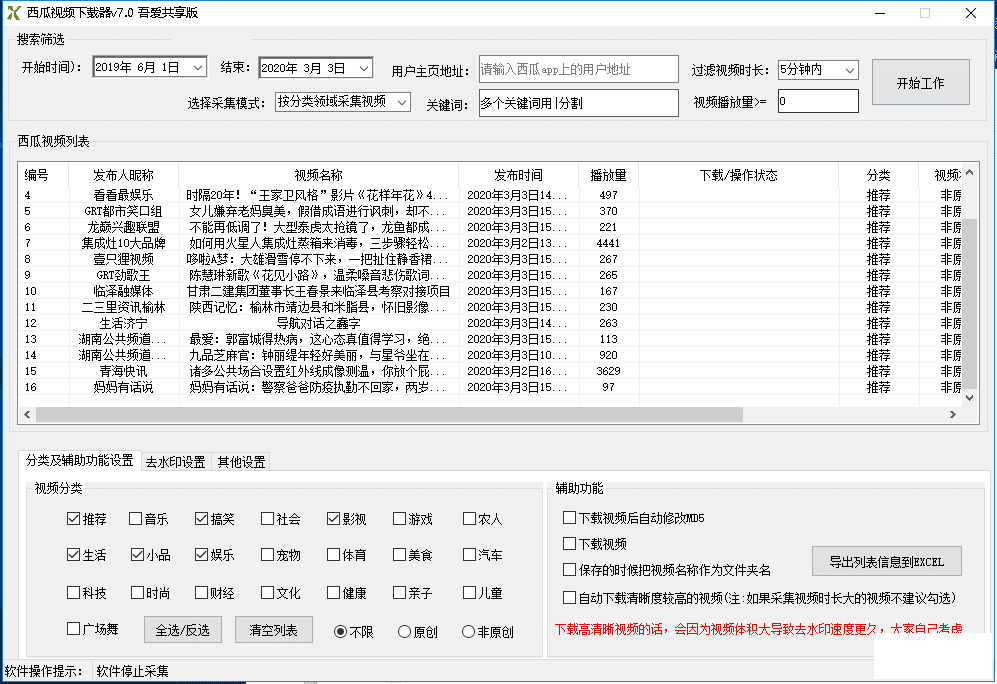This screenshot has height=684, width=997.
Task: Uncheck the 推荐 category checkbox
Action: coord(73,519)
